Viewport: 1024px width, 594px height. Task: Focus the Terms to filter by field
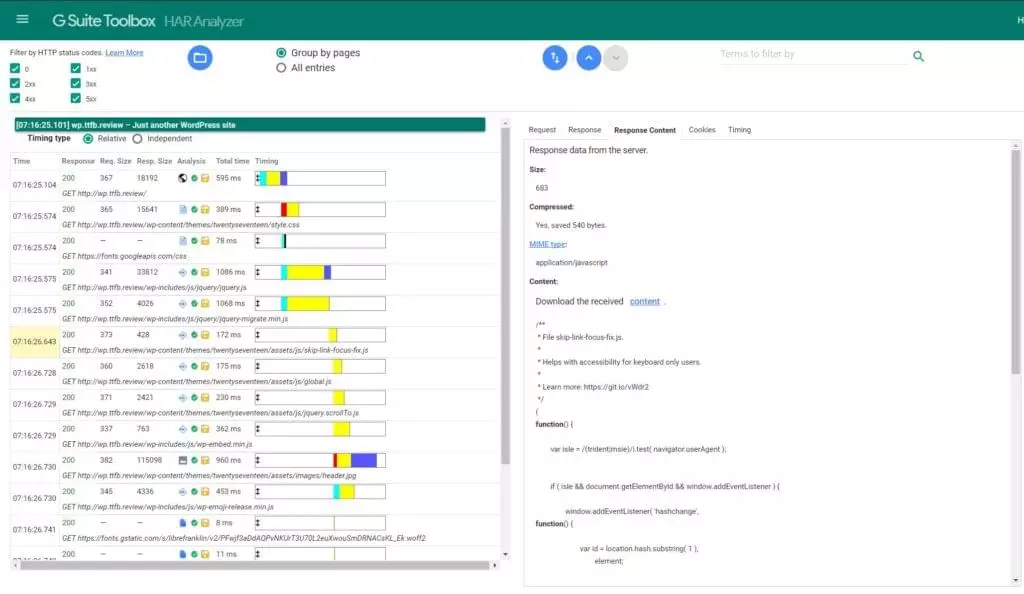(813, 54)
